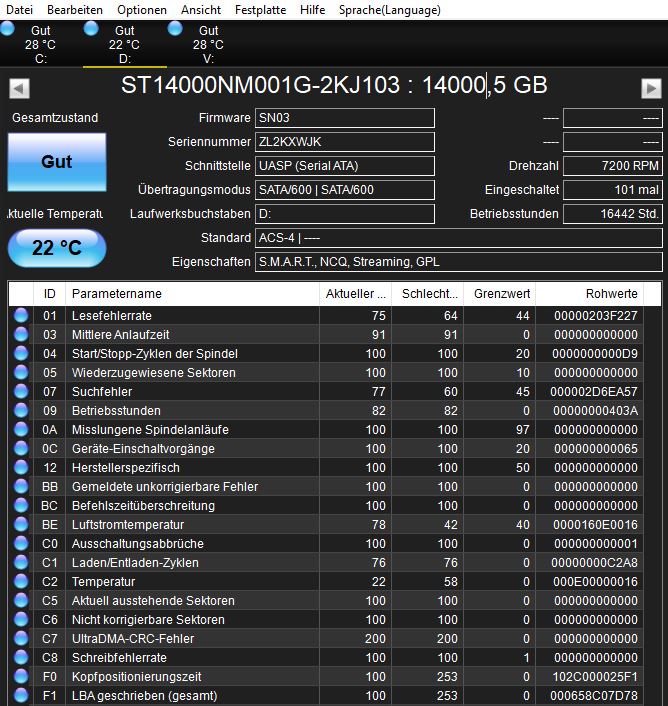Open the Ansicht menu
Image resolution: width=668 pixels, height=706 pixels.
(x=201, y=9)
